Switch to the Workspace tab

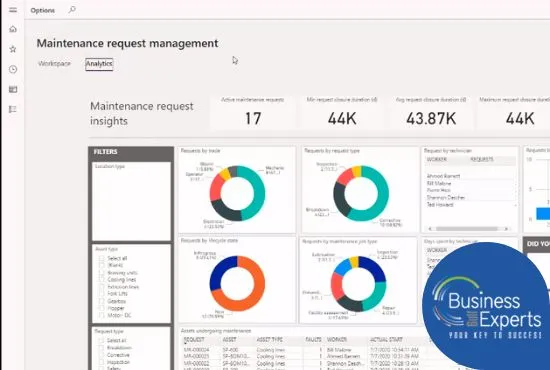click(54, 63)
